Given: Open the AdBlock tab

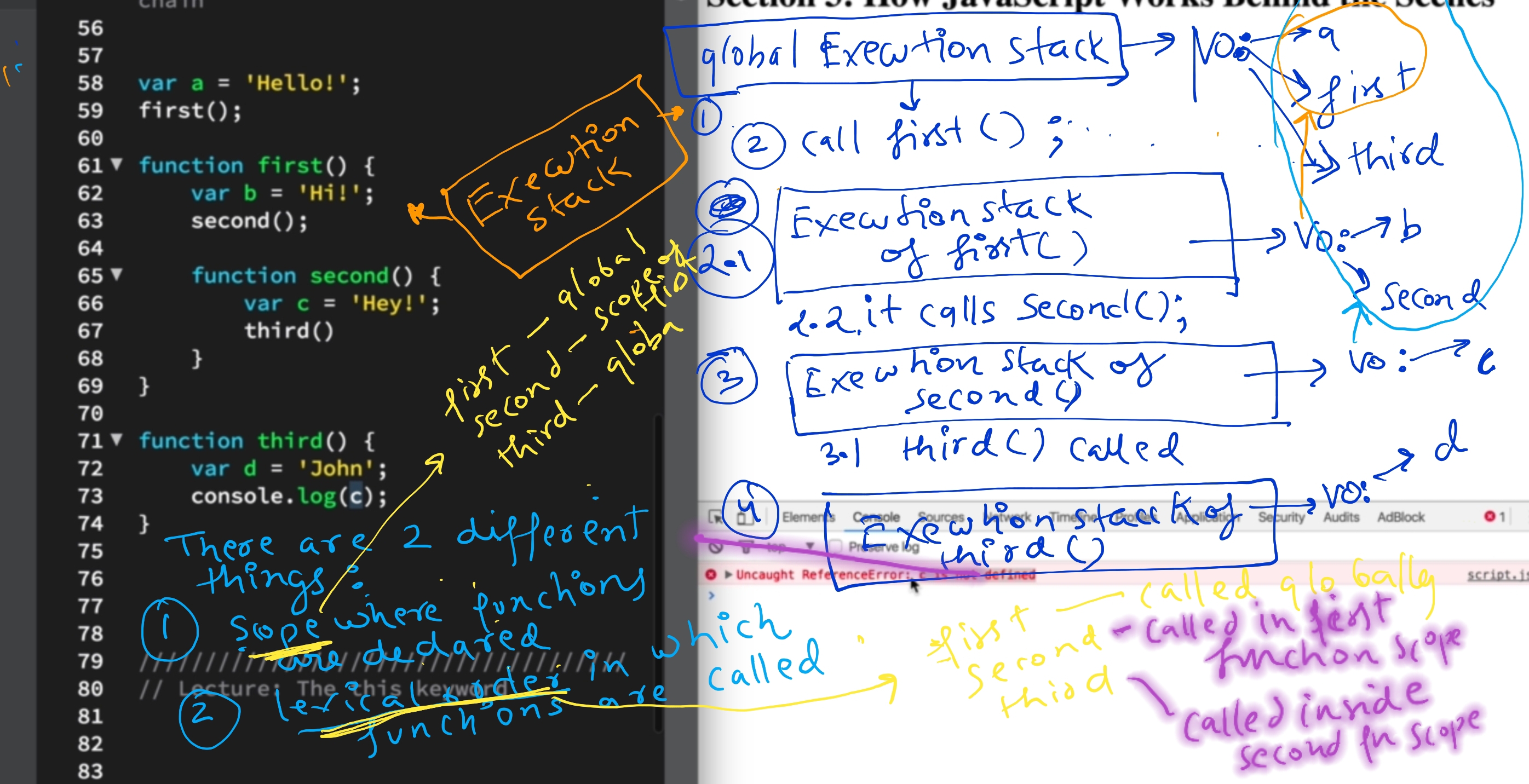Looking at the screenshot, I should pos(1401,517).
